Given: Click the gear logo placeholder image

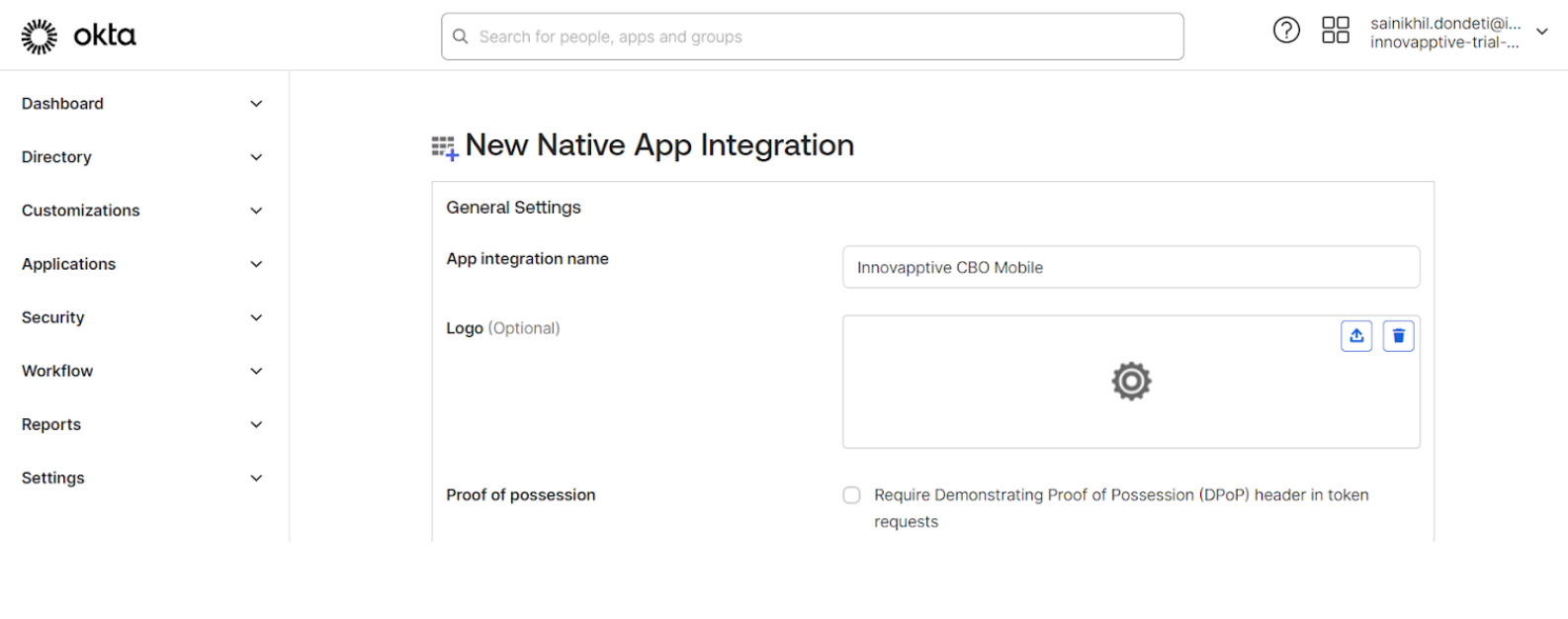Looking at the screenshot, I should pyautogui.click(x=1131, y=382).
